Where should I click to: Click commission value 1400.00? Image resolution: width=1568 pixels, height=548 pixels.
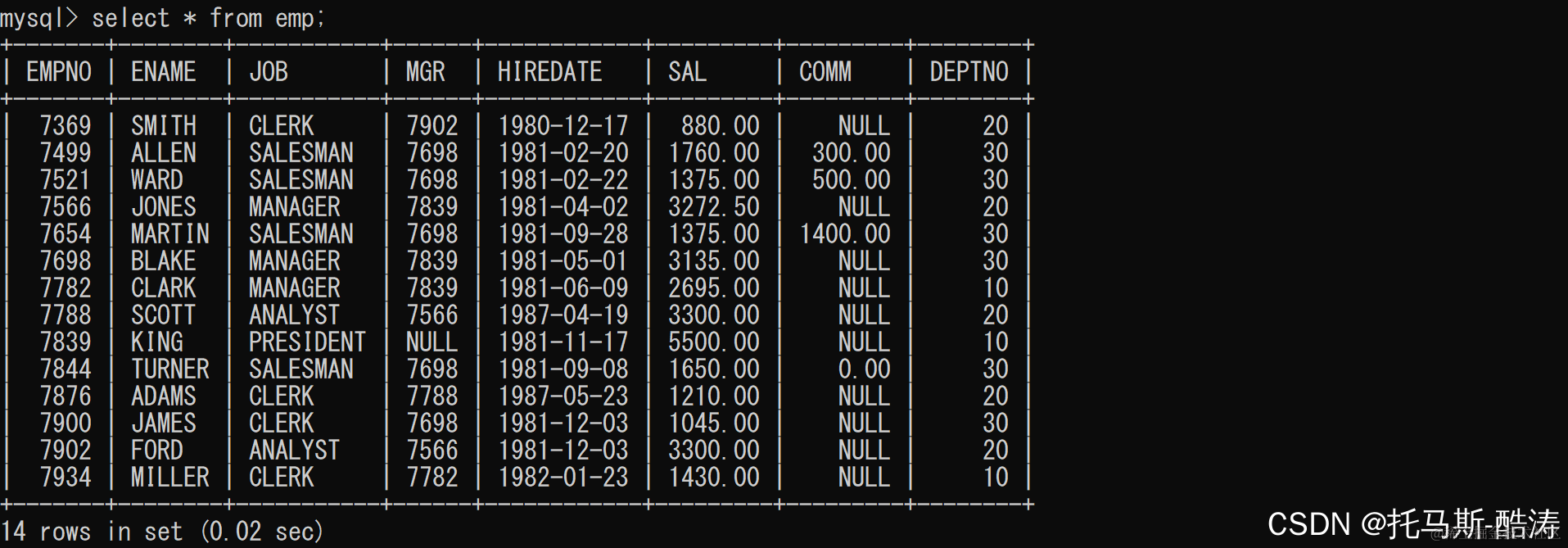[x=845, y=234]
